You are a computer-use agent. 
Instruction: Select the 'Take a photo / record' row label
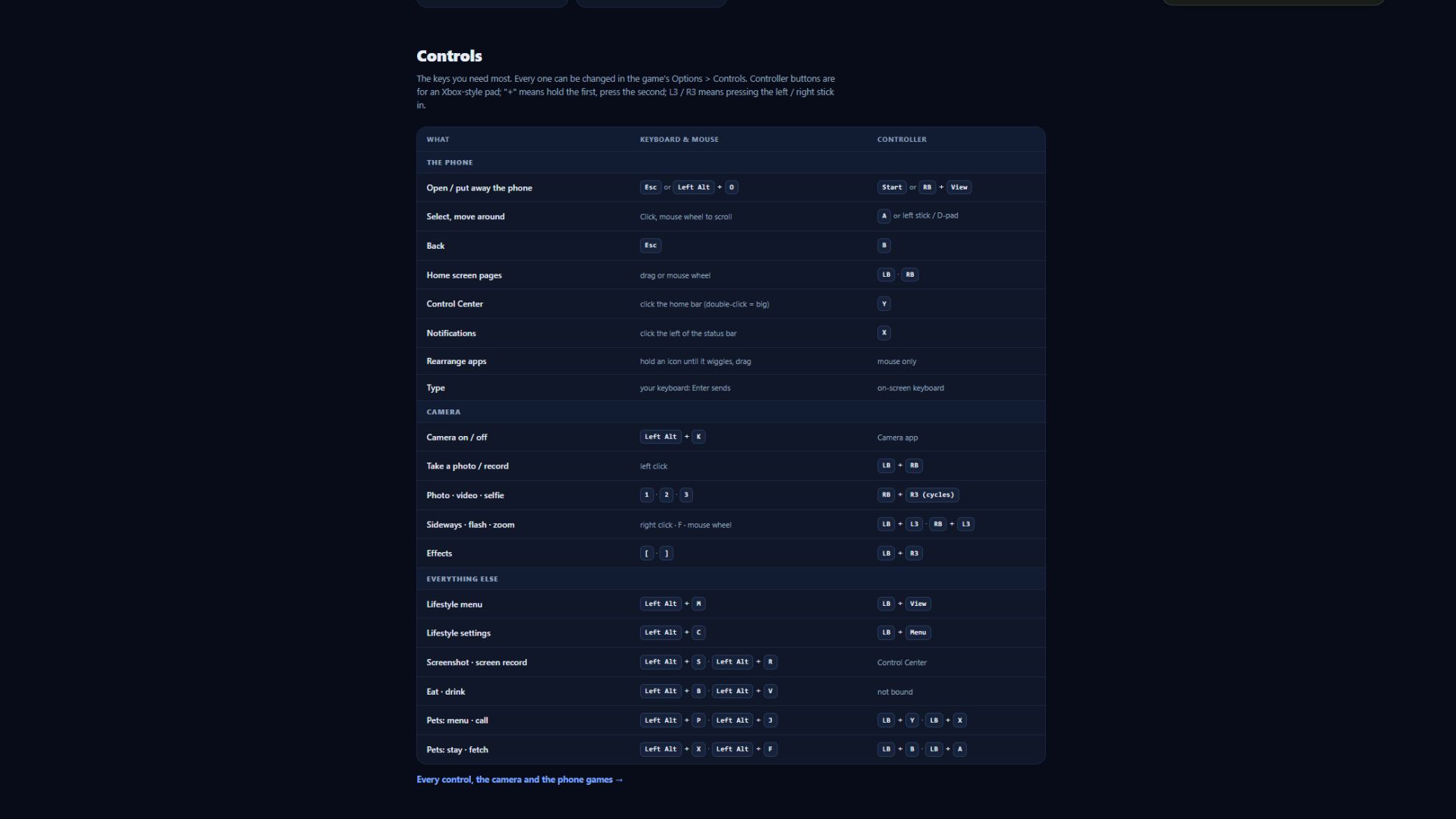(467, 466)
